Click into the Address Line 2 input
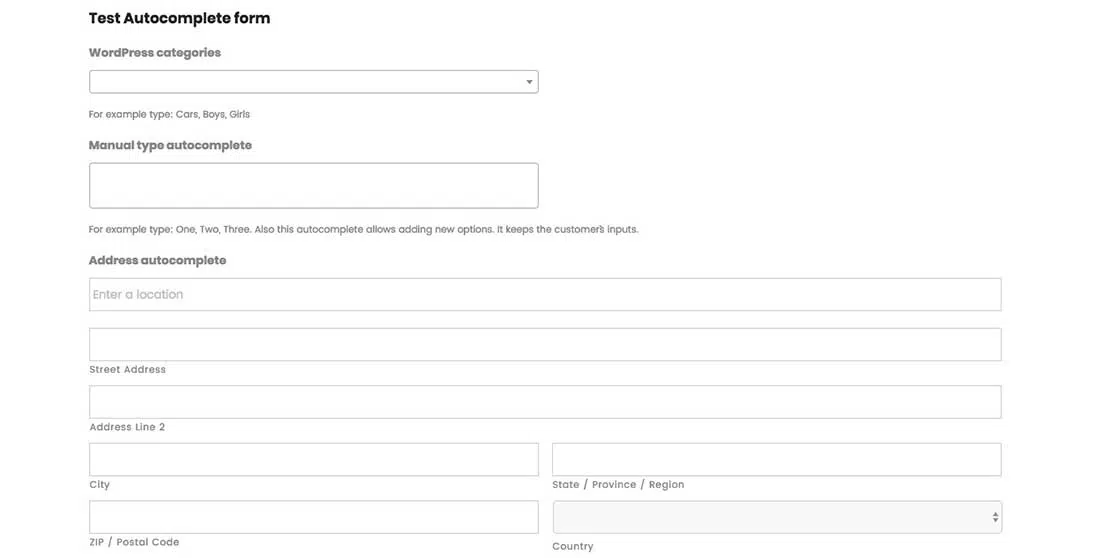1100x558 pixels. point(544,402)
